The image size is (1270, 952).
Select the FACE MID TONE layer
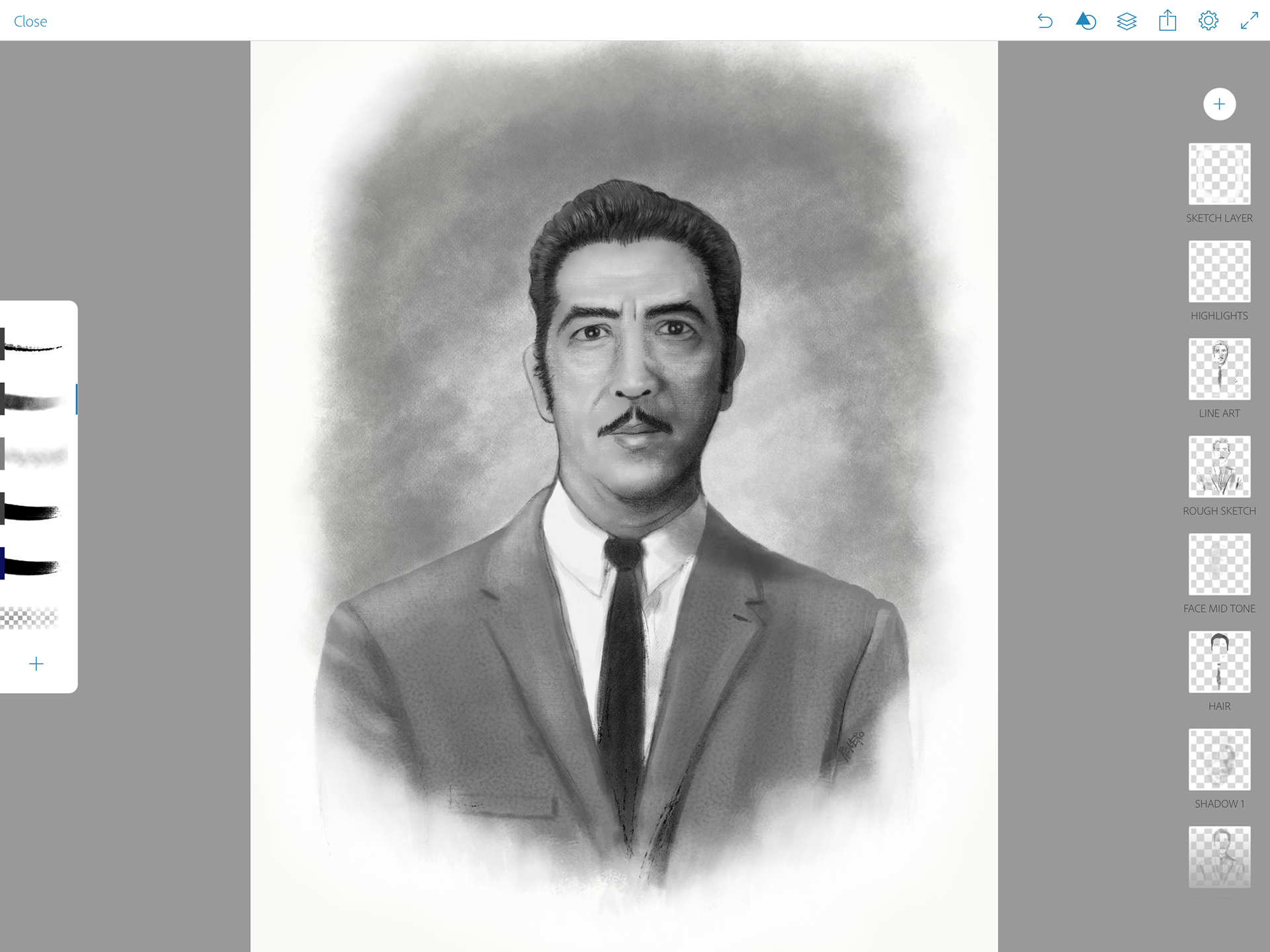[1219, 564]
